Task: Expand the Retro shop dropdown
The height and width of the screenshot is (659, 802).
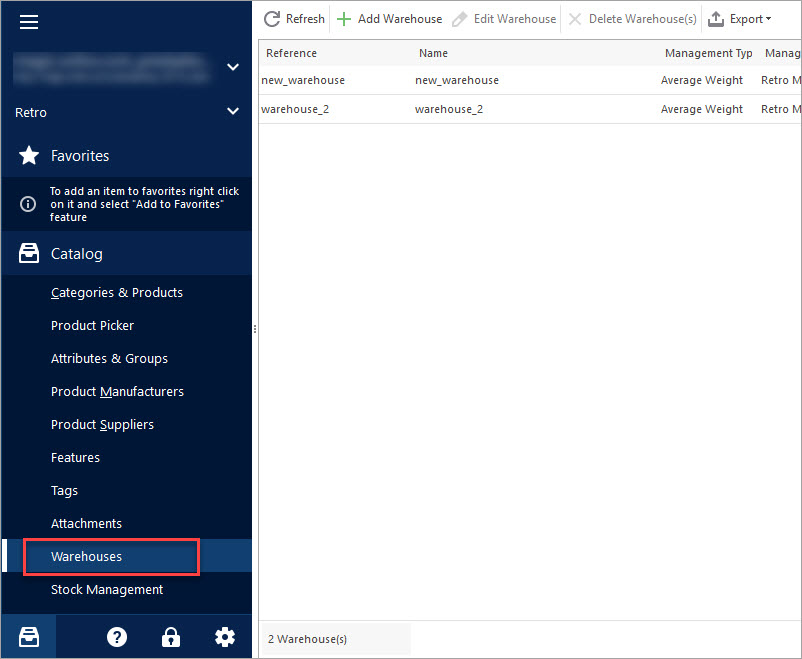Action: 233,111
